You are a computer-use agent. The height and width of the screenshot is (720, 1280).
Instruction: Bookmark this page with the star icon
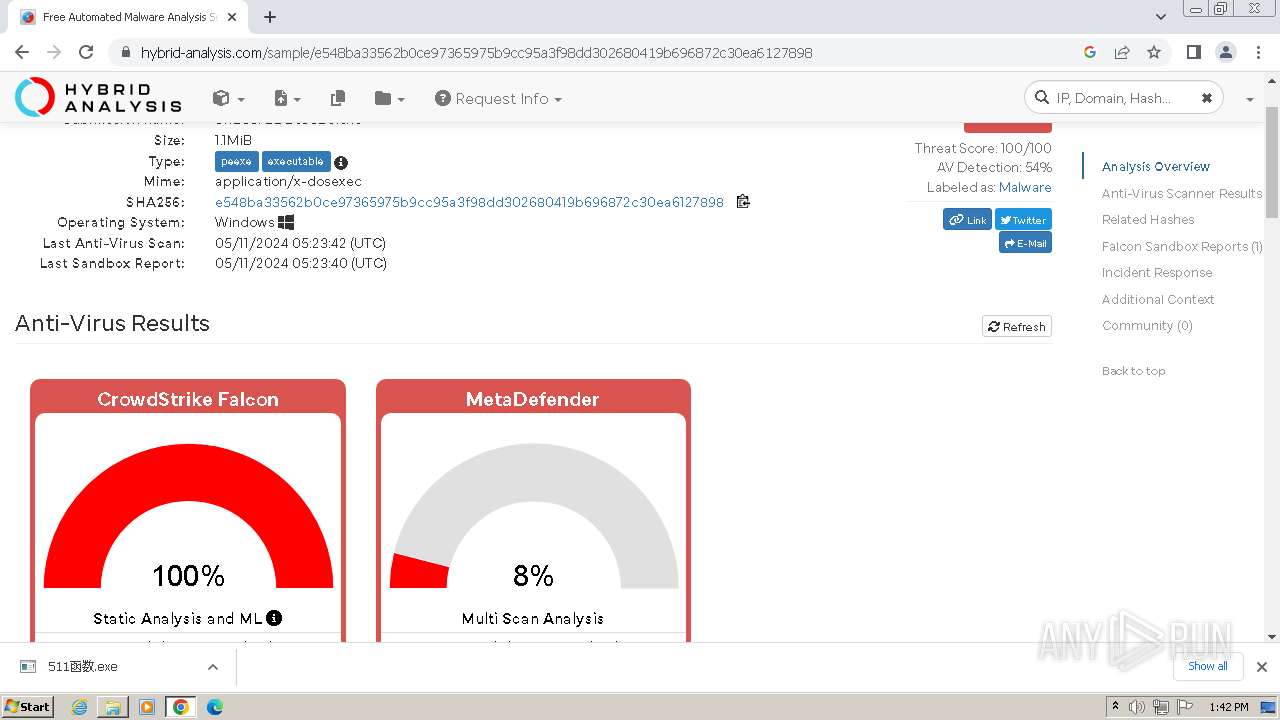pyautogui.click(x=1154, y=52)
